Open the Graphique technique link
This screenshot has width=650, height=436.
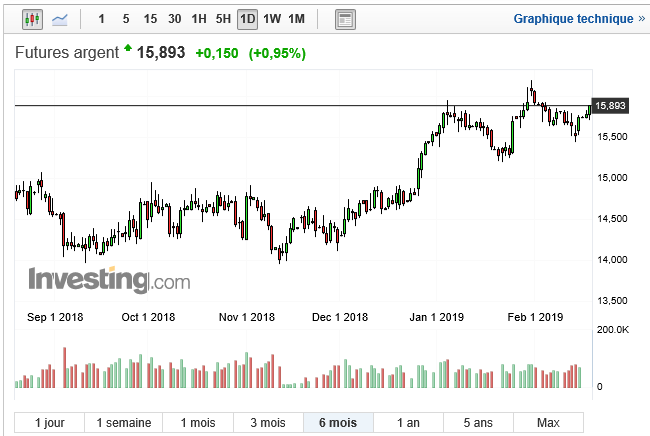coord(579,19)
